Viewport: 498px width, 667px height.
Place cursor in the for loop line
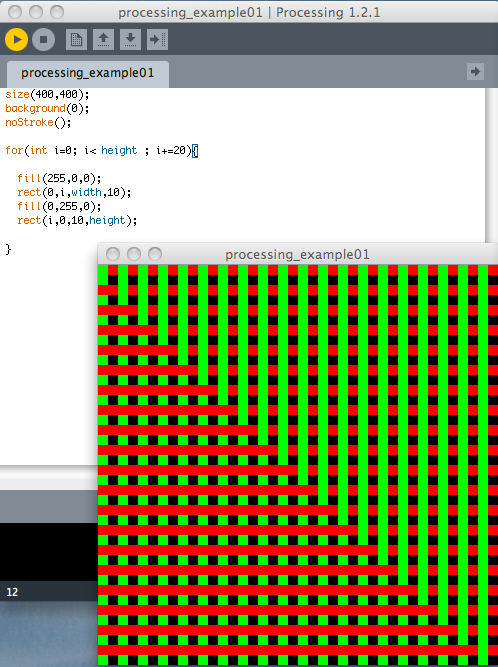pyautogui.click(x=102, y=151)
